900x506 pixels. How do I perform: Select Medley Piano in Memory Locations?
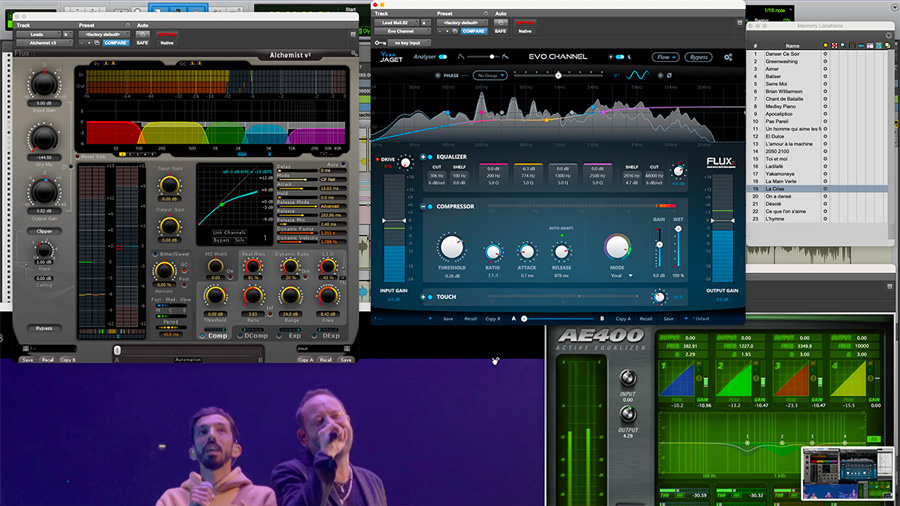click(x=817, y=106)
